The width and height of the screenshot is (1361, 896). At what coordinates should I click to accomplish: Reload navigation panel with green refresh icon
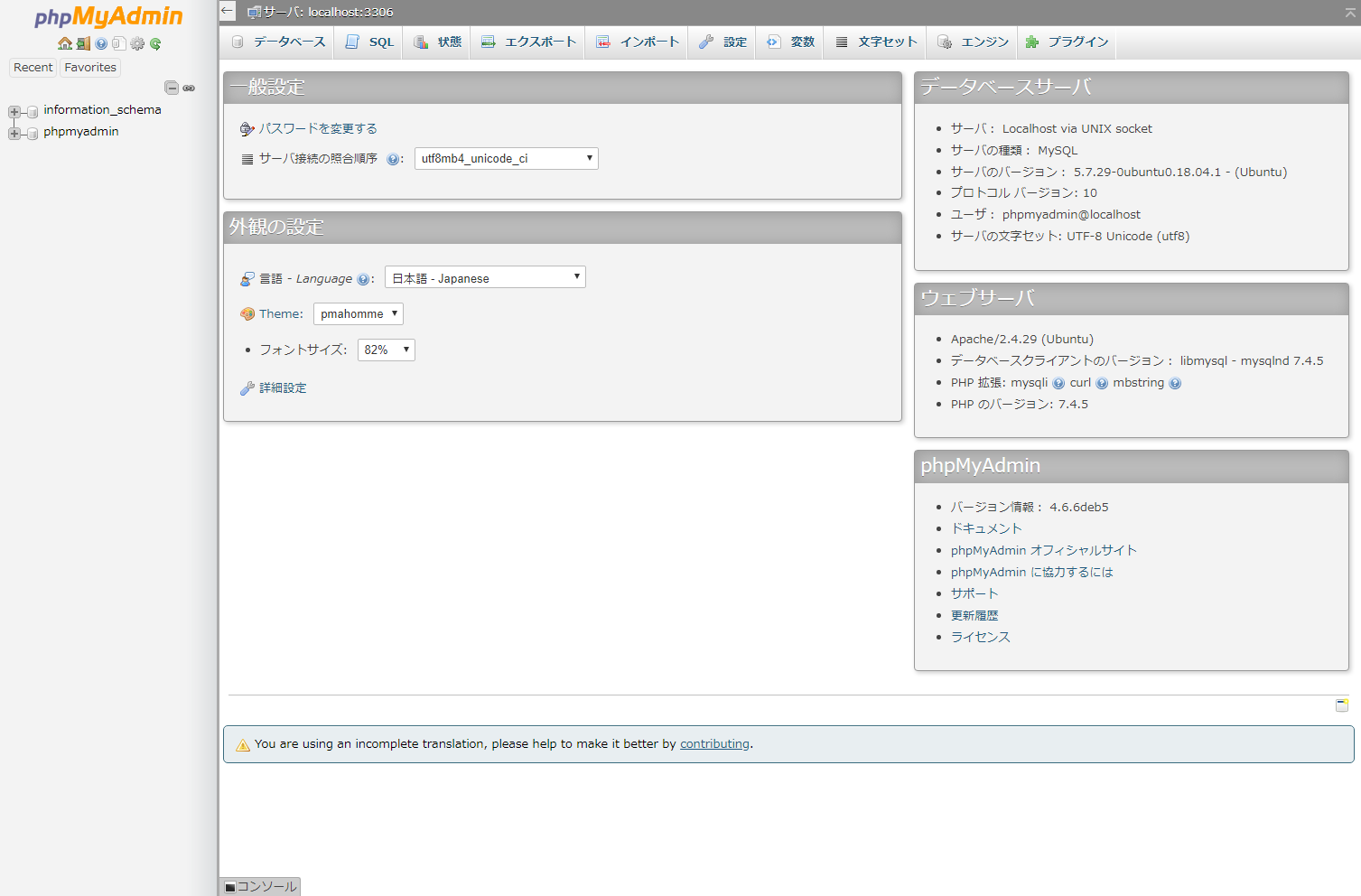click(x=155, y=43)
